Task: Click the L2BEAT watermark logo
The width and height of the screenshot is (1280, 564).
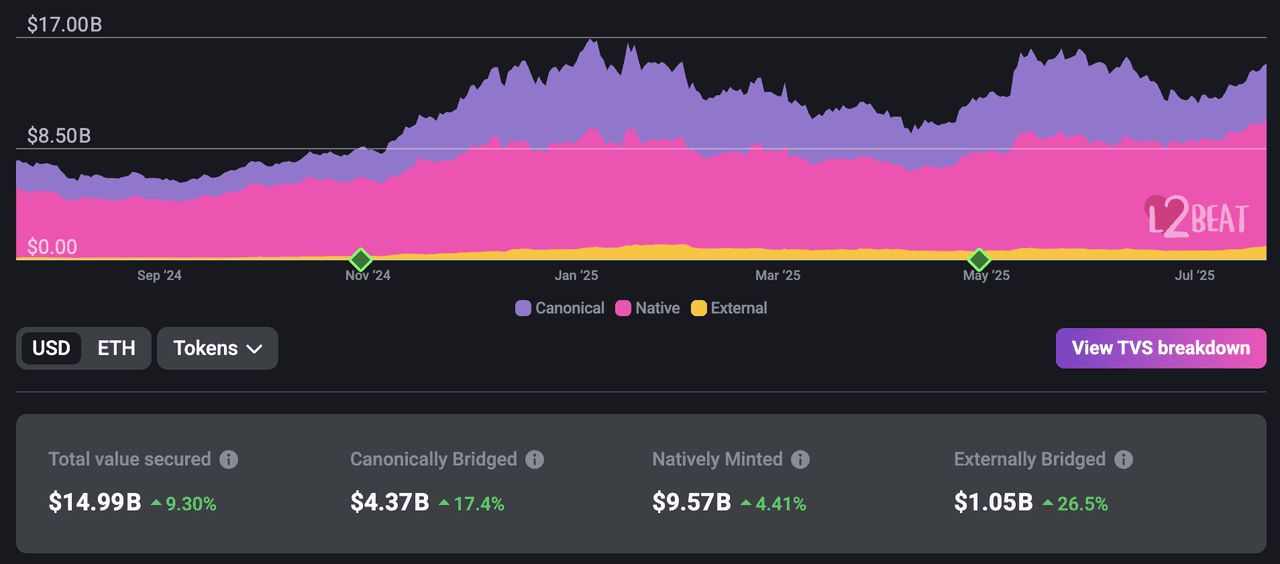Action: [x=1195, y=216]
